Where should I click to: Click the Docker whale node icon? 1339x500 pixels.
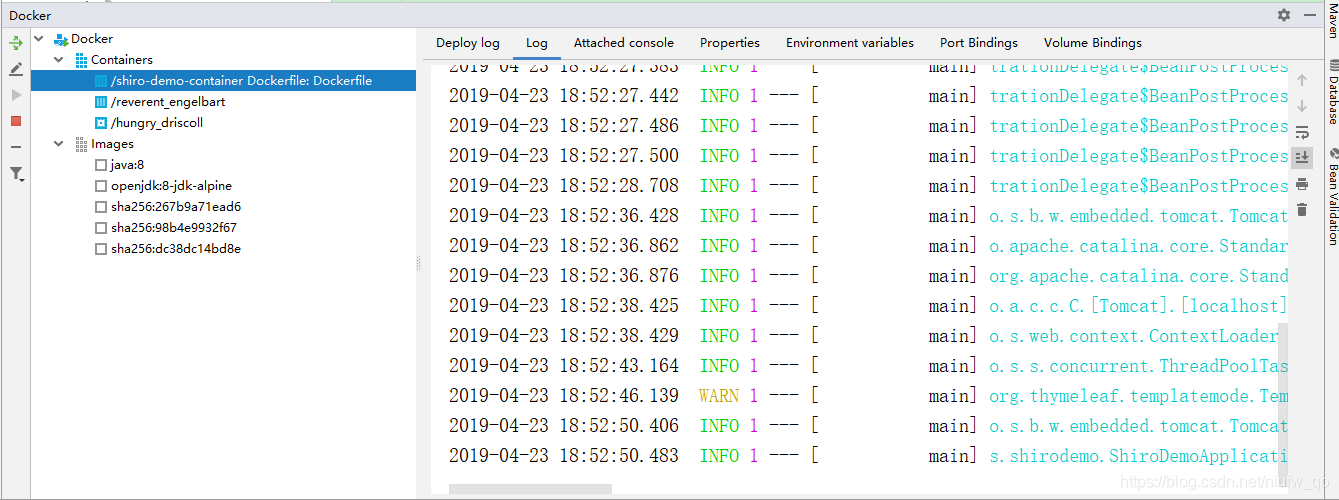(61, 39)
